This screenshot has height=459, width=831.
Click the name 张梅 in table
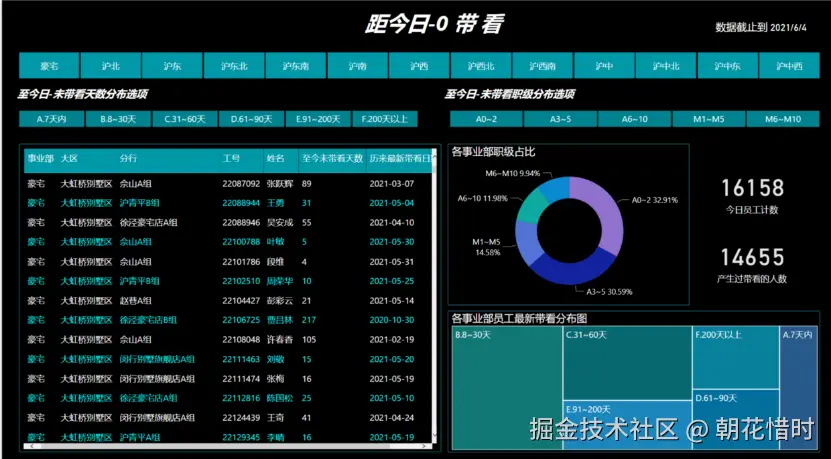click(x=276, y=379)
